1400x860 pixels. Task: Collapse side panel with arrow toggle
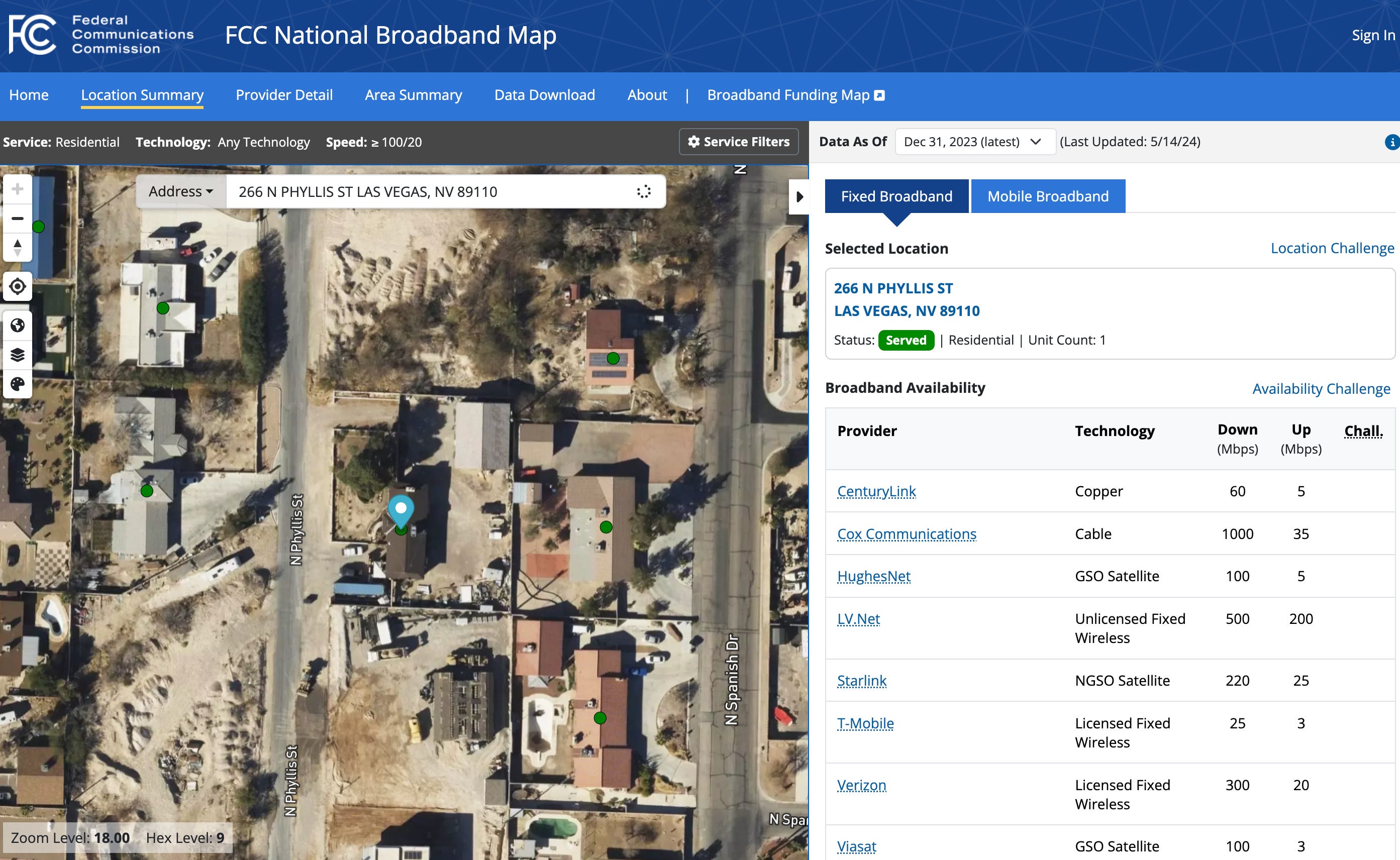(x=799, y=197)
